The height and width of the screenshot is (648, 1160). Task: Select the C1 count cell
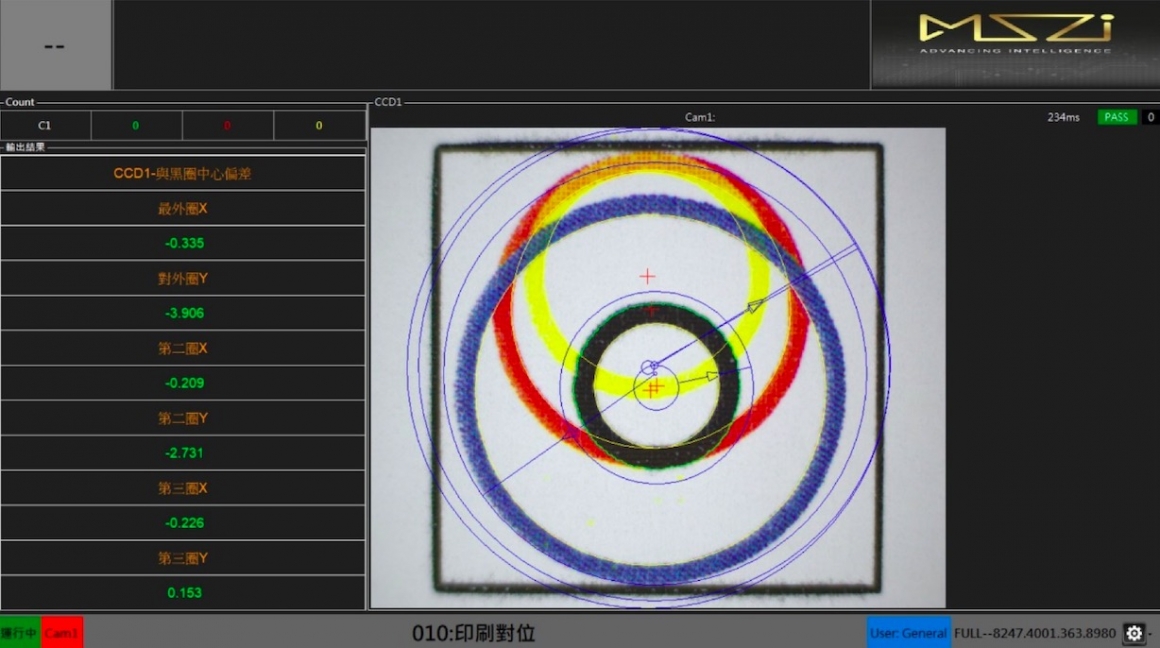click(45, 126)
